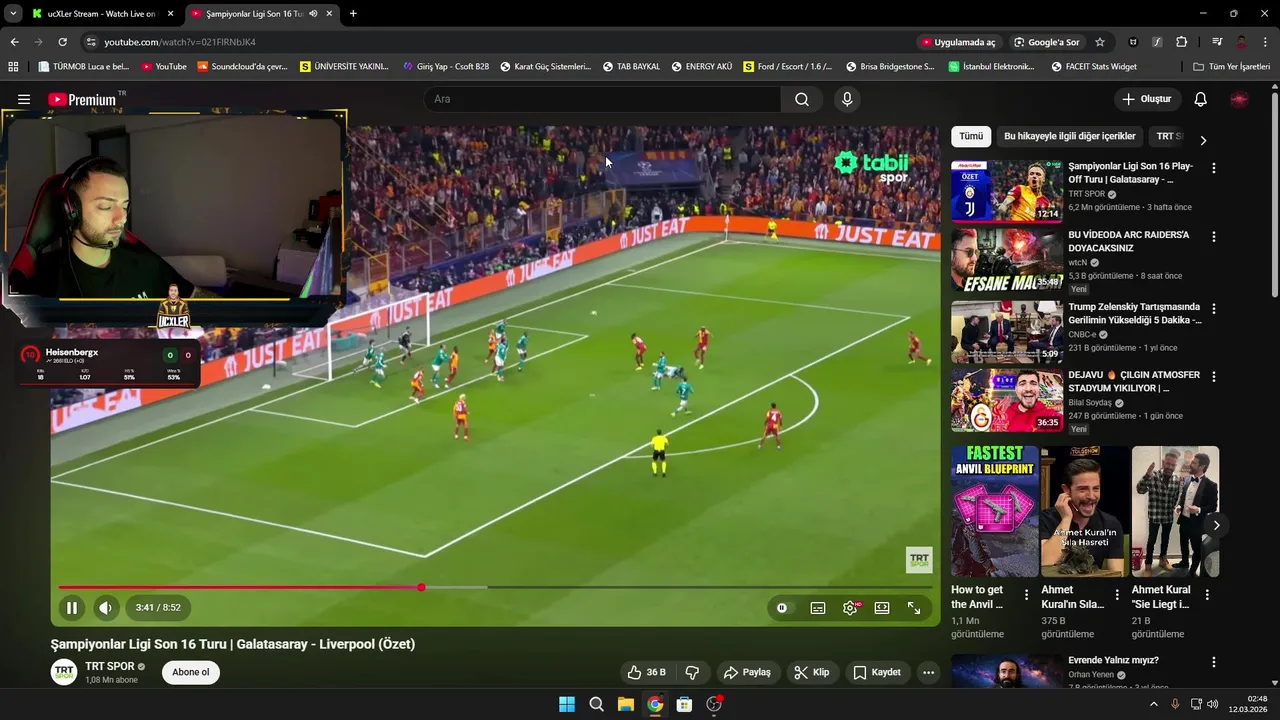This screenshot has width=1280, height=720.
Task: Select Bu hikayeyle ilgili diğer içerikler chip
Action: [x=1069, y=136]
